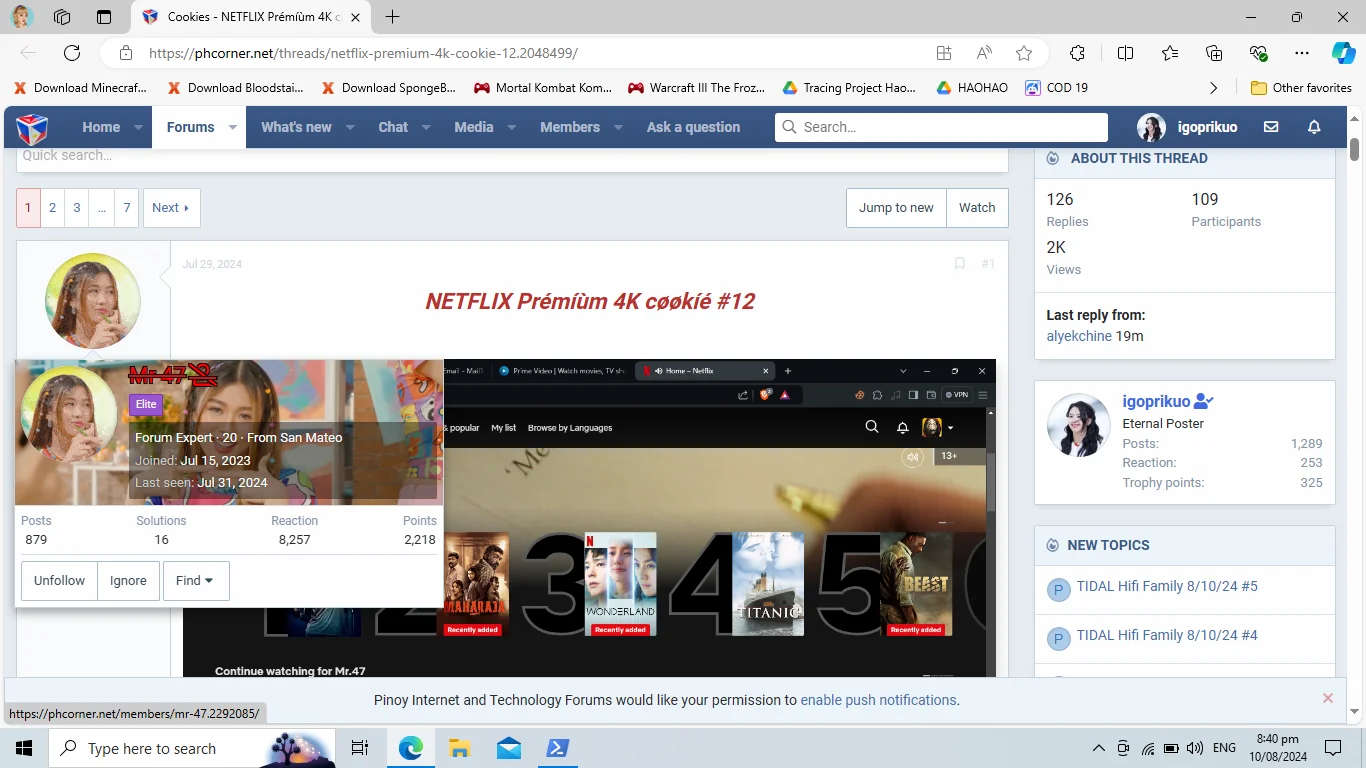Open the Home navigation tab
Image resolution: width=1366 pixels, height=768 pixels.
click(101, 127)
